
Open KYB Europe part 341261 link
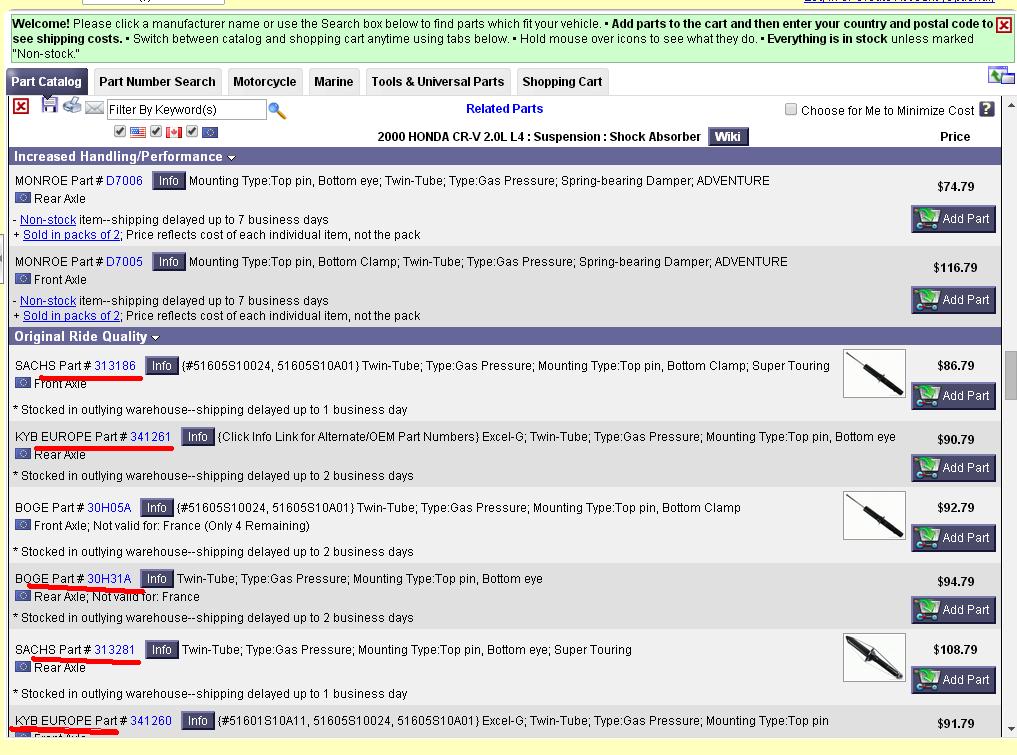click(150, 437)
